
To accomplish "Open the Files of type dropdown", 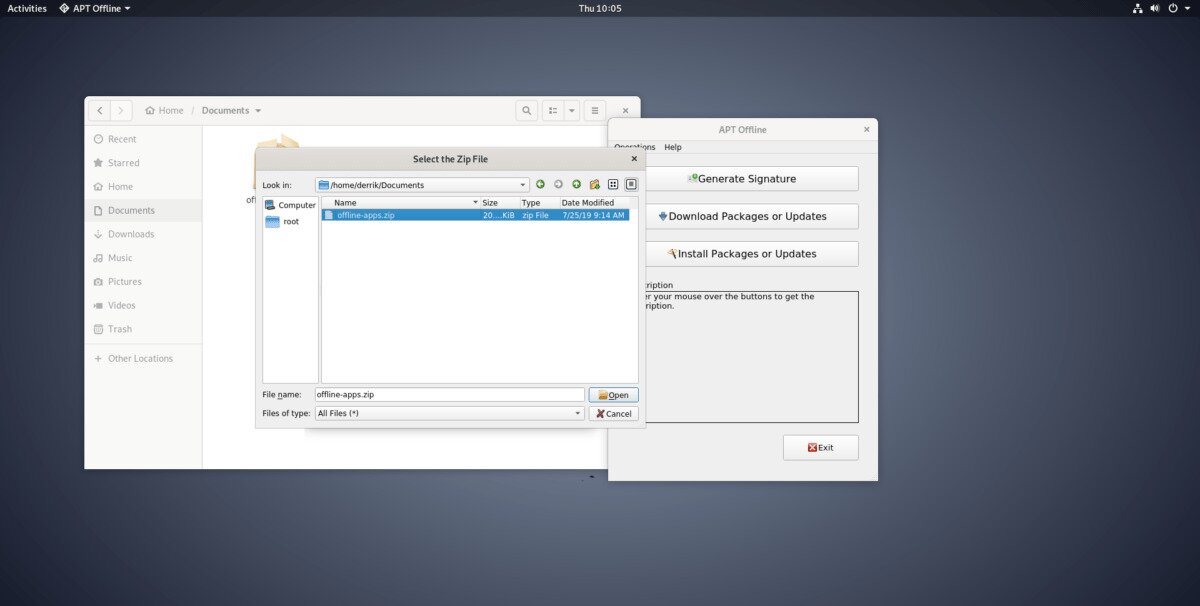I will (x=578, y=413).
